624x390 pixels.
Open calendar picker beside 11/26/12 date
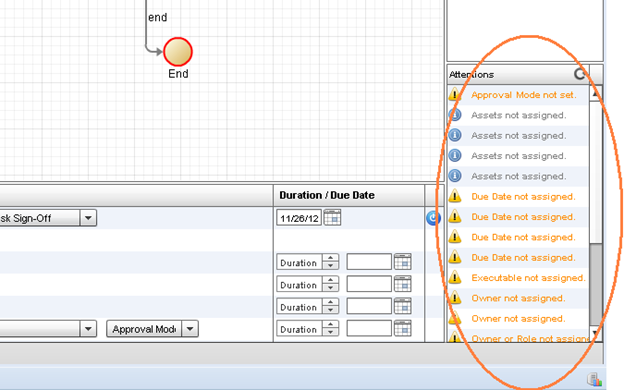pos(332,218)
